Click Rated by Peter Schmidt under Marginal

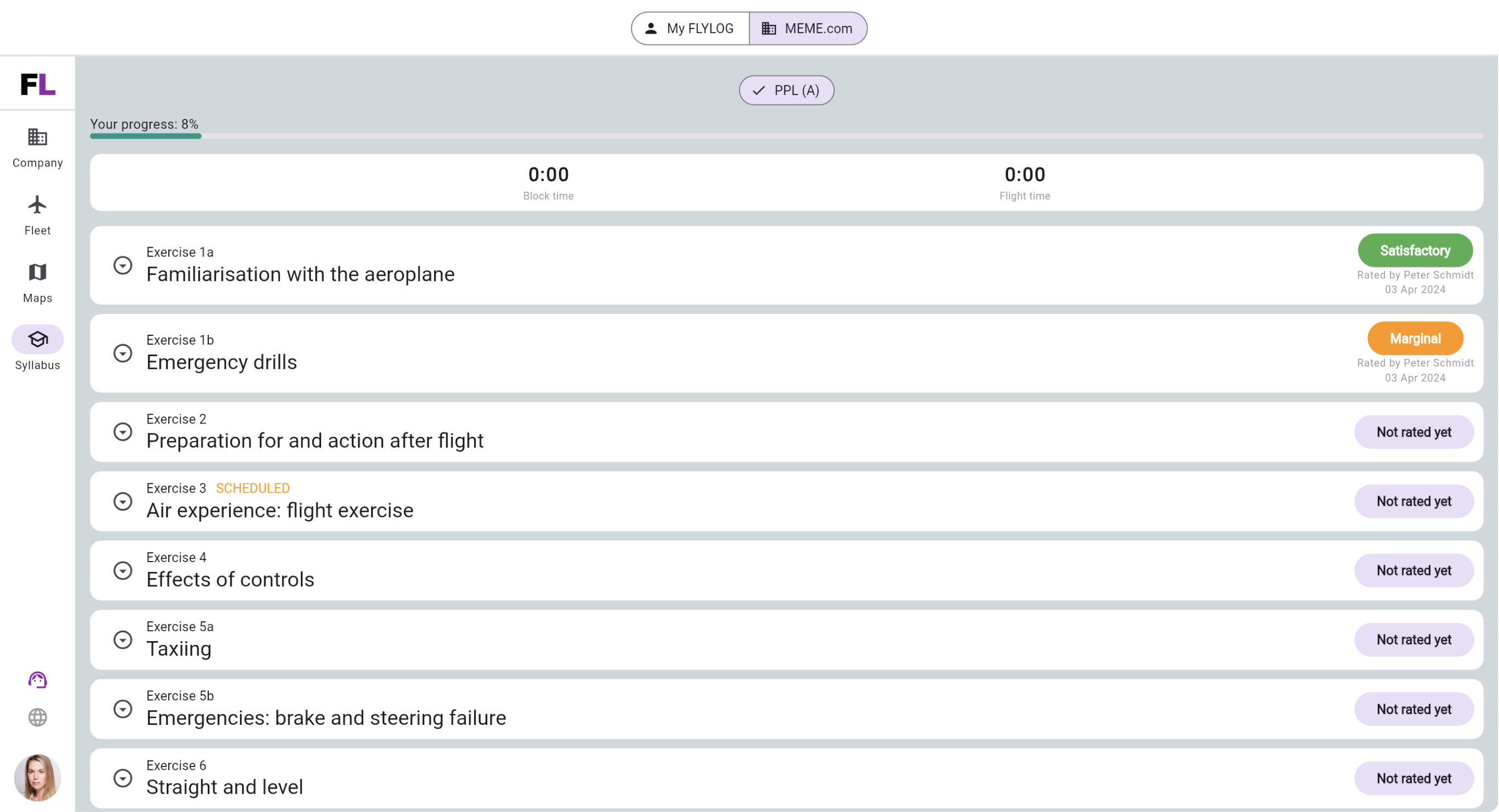pyautogui.click(x=1415, y=363)
